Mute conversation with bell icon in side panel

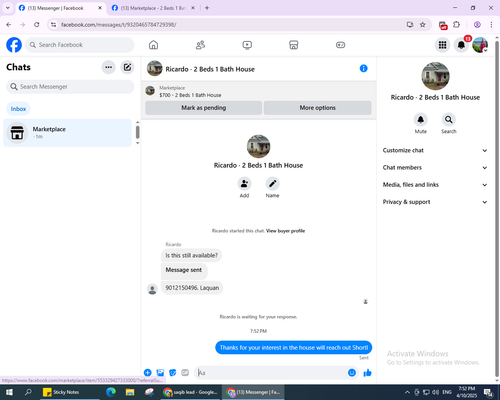click(x=421, y=120)
